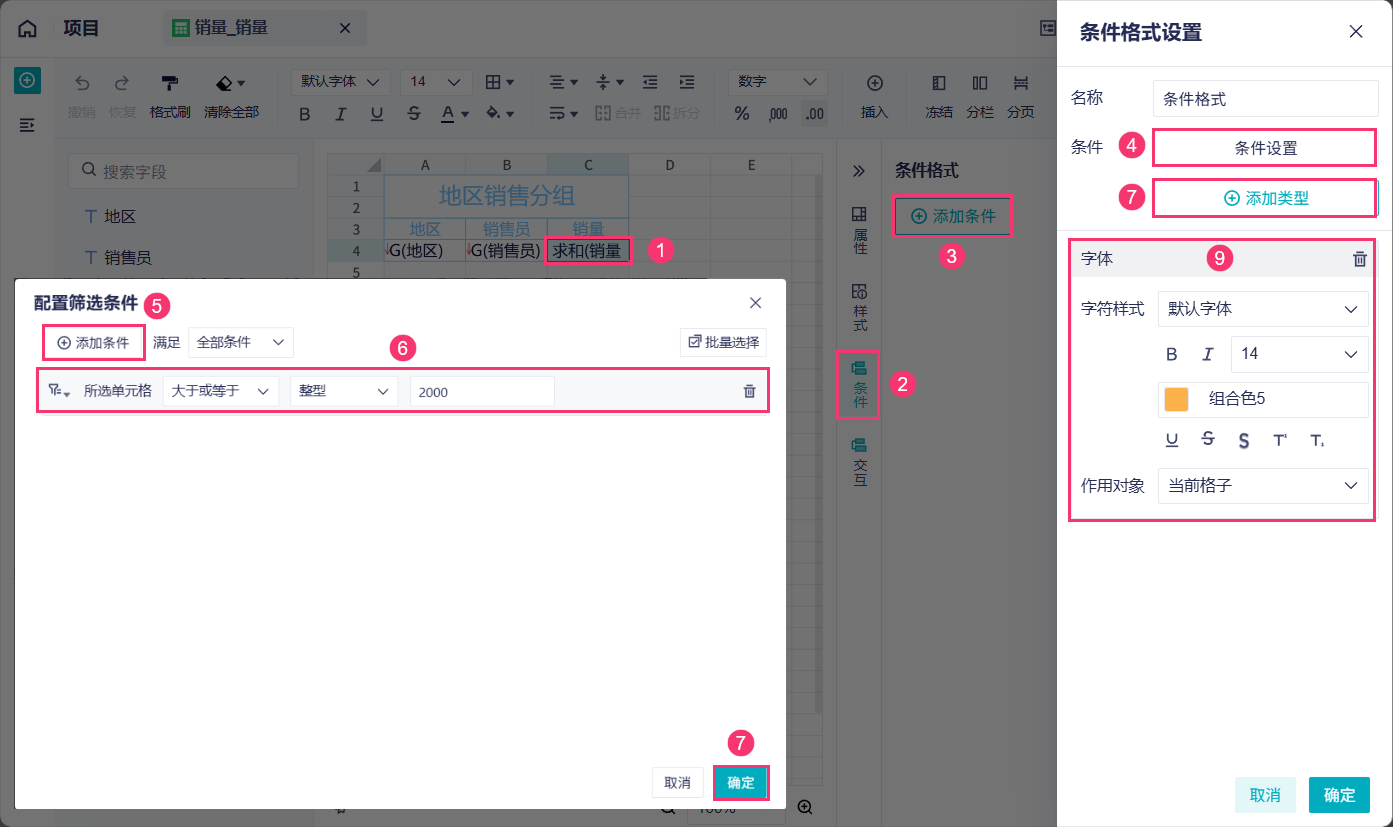This screenshot has width=1393, height=827.
Task: Open the 项目 item in top bar
Action: pyautogui.click(x=81, y=28)
